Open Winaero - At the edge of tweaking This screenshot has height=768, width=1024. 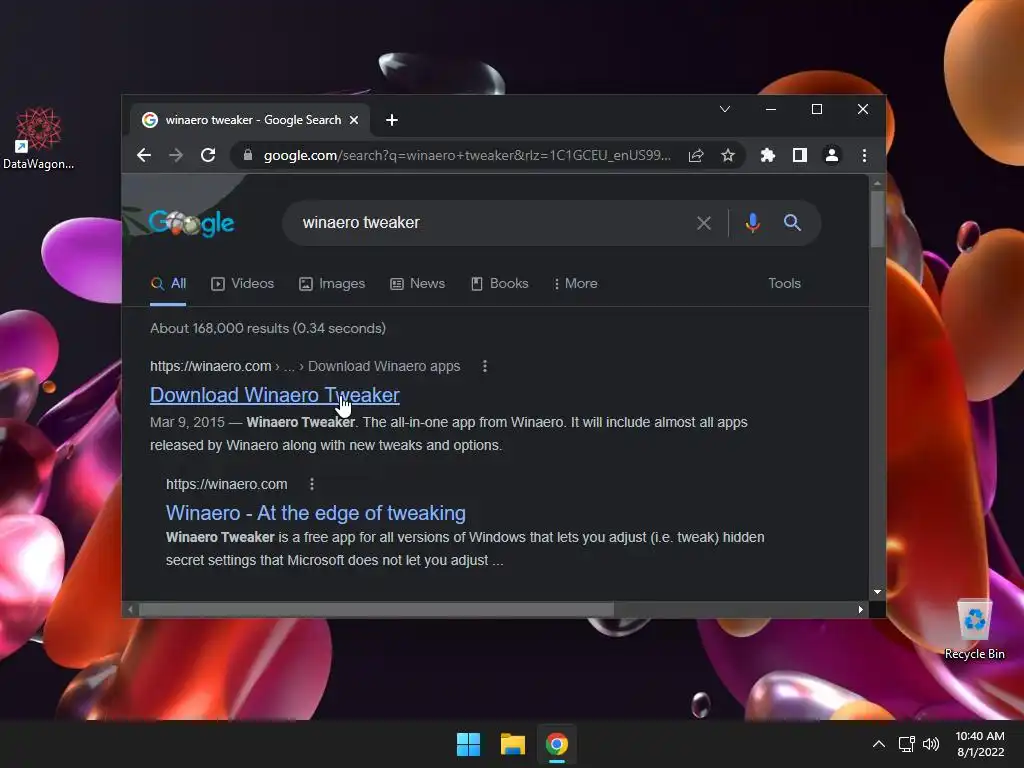(315, 513)
